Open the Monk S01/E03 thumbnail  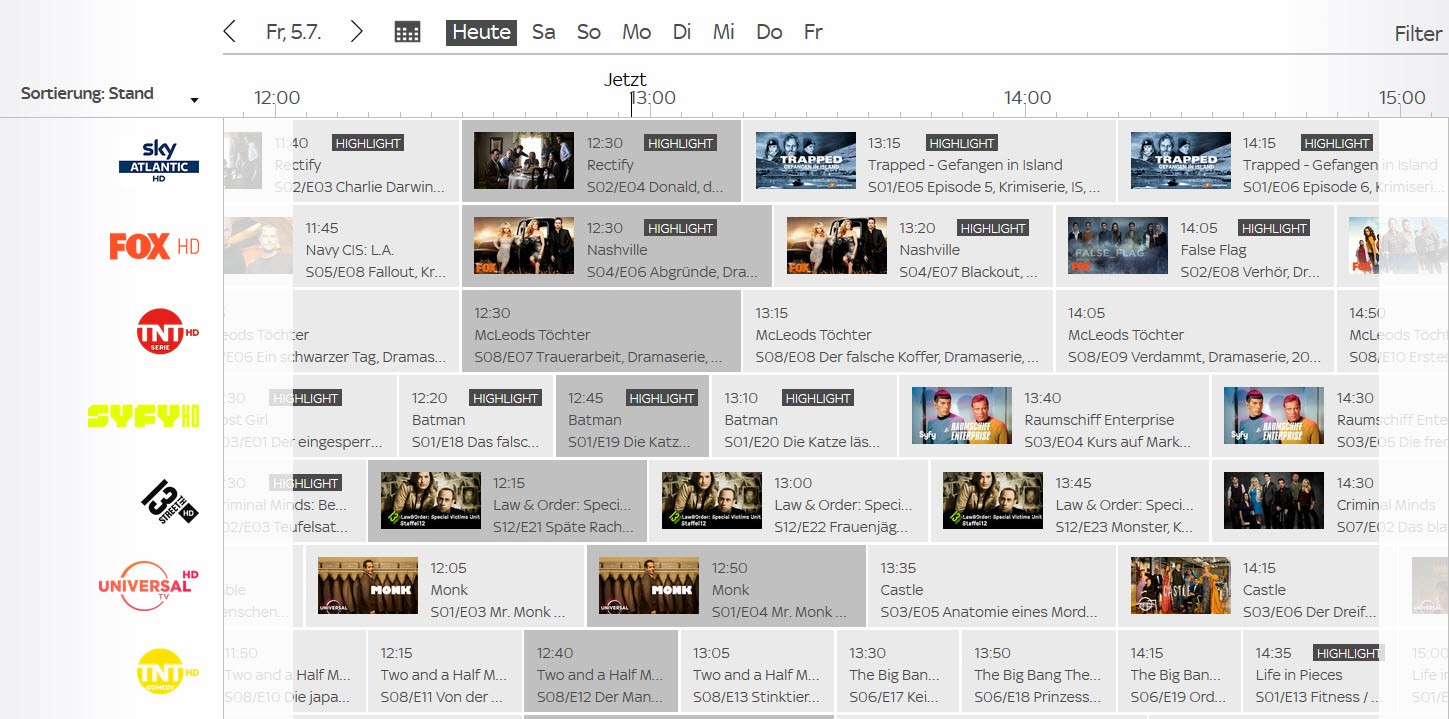pos(367,586)
